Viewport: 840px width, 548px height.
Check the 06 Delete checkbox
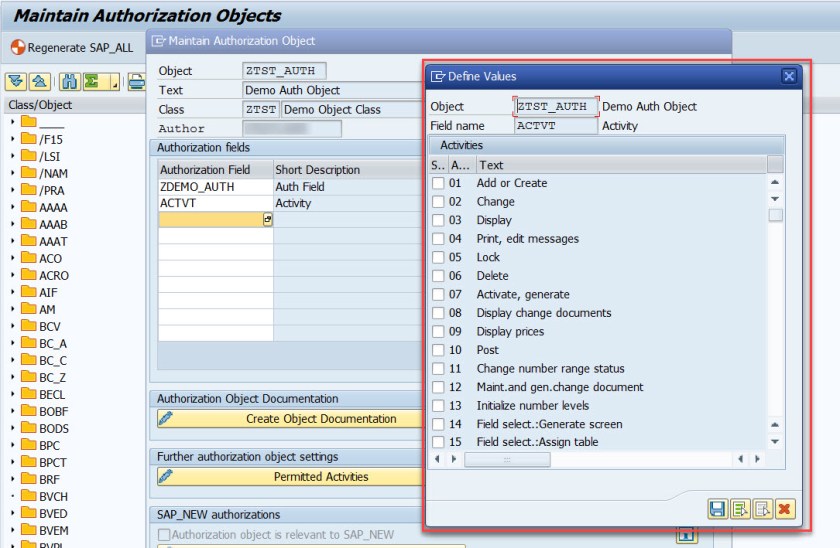[x=438, y=276]
